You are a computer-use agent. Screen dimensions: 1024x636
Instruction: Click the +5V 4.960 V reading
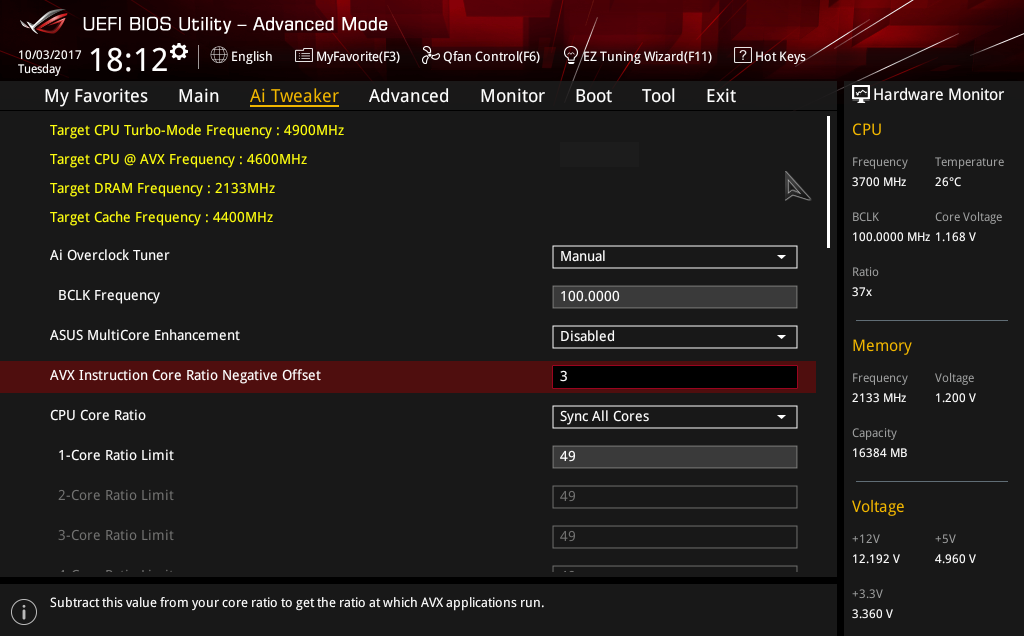coord(955,559)
